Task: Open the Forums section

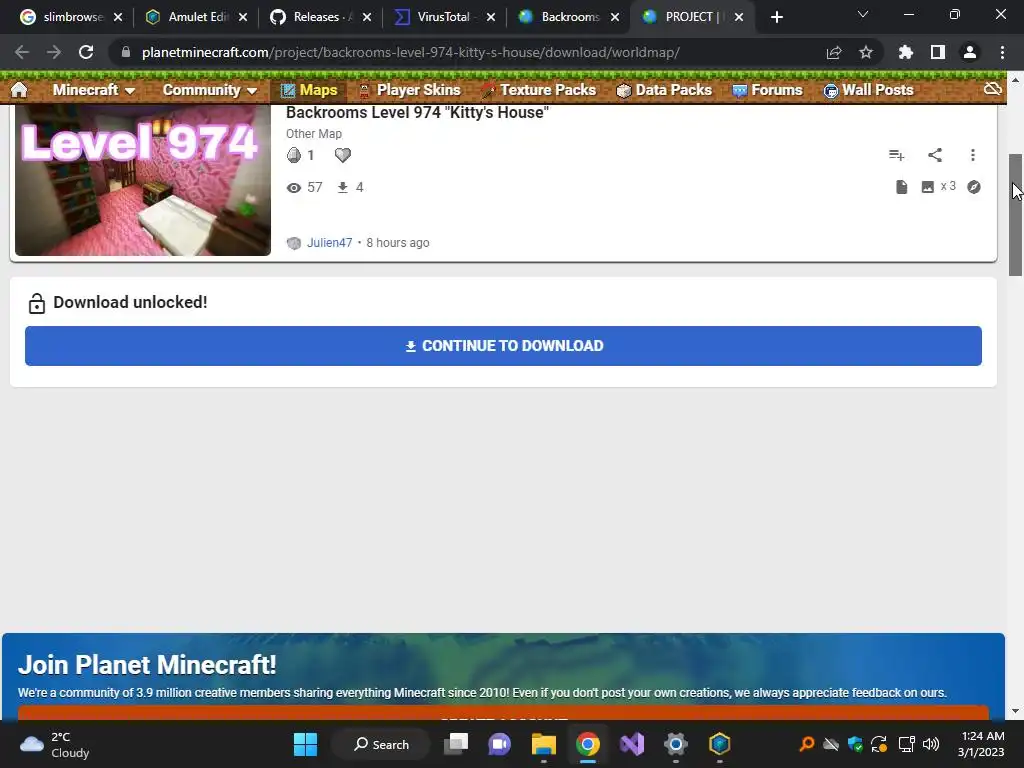Action: pos(767,90)
